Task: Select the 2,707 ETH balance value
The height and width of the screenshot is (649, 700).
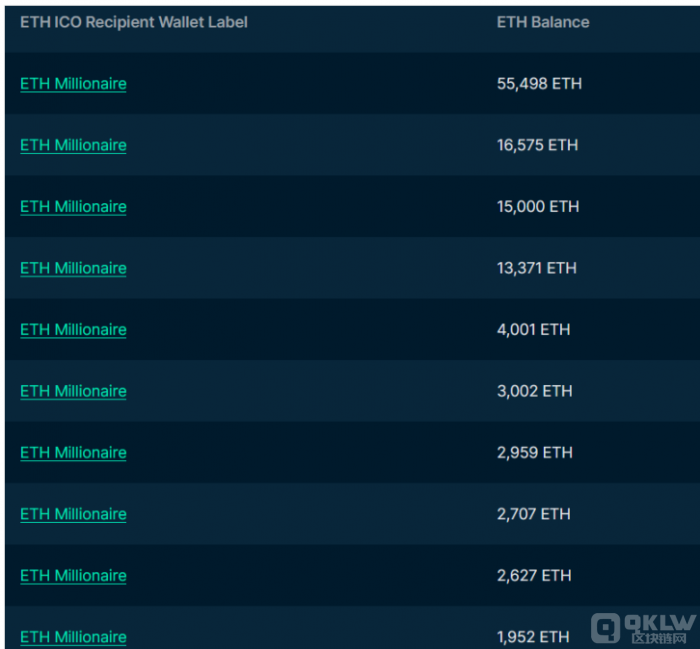Action: [533, 514]
